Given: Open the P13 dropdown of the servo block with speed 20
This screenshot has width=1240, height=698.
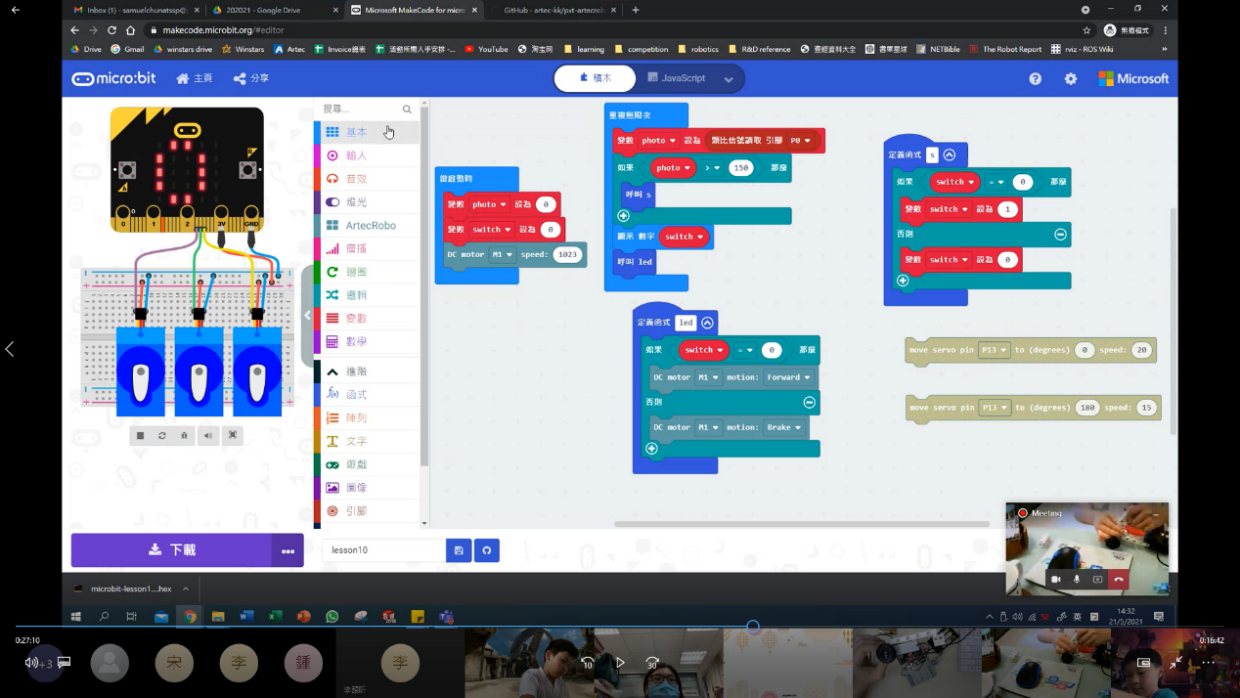Looking at the screenshot, I should 994,350.
